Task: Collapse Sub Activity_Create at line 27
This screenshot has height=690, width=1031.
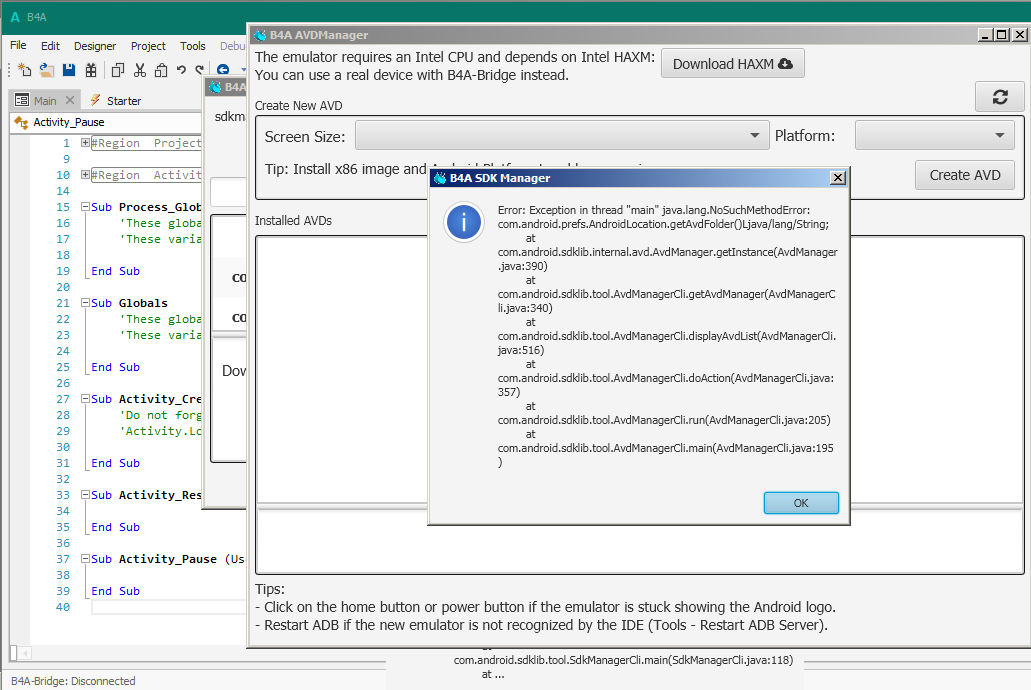Action: [85, 399]
